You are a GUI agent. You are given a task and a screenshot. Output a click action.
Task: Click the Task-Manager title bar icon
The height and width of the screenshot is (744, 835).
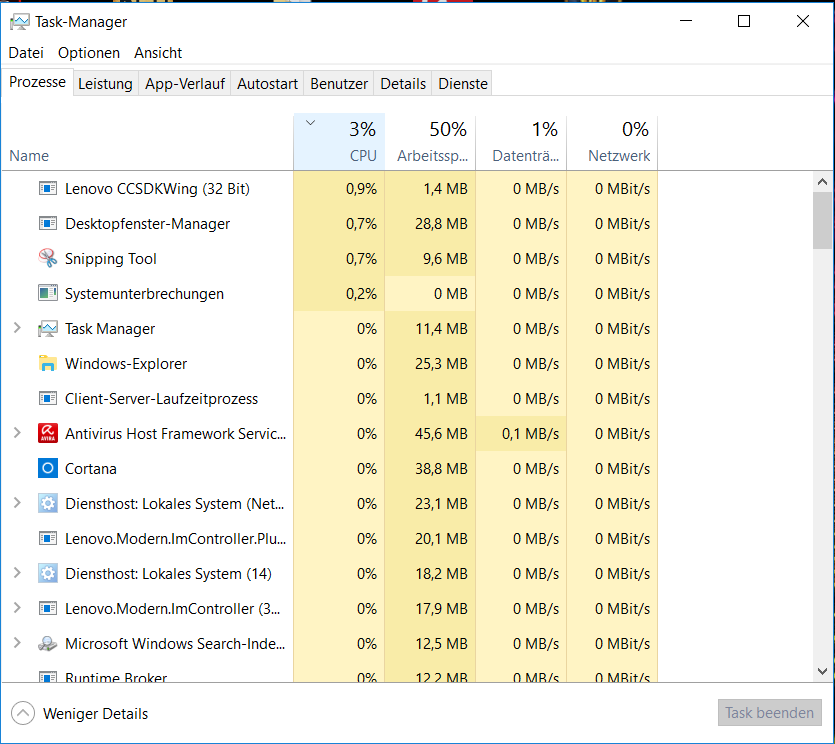[20, 22]
